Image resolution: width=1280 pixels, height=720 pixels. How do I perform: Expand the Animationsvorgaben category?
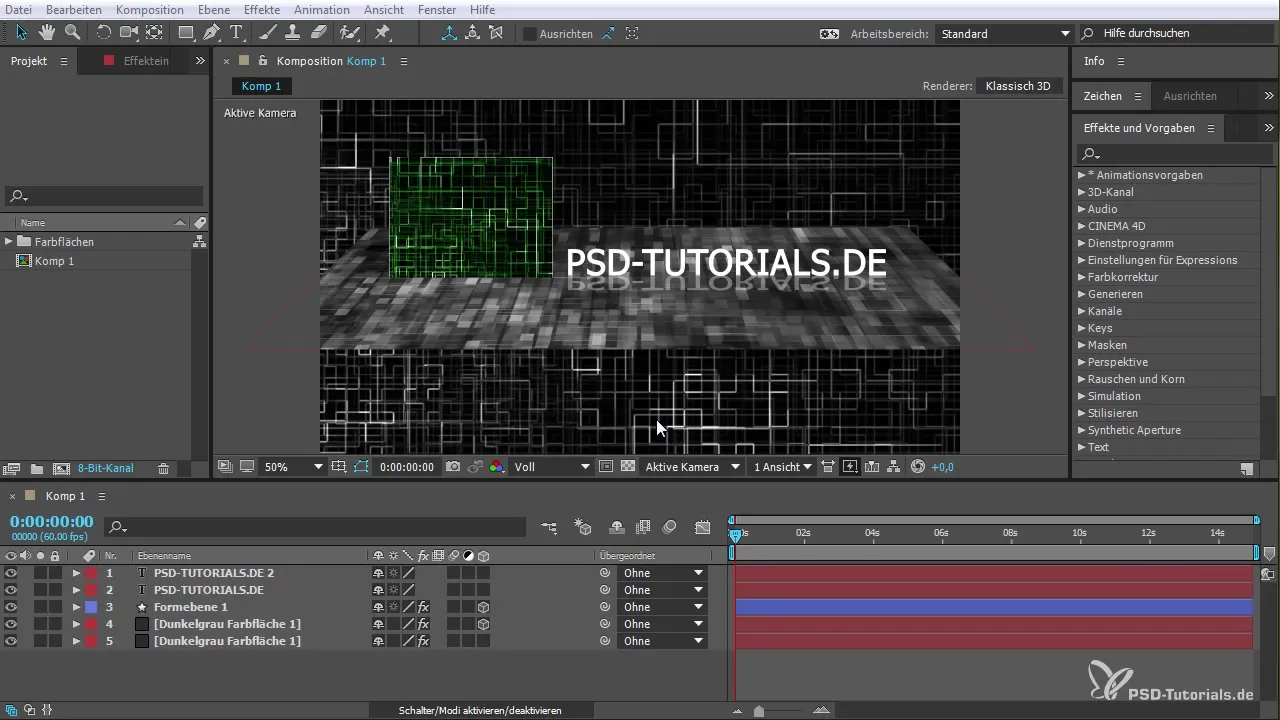[x=1081, y=175]
